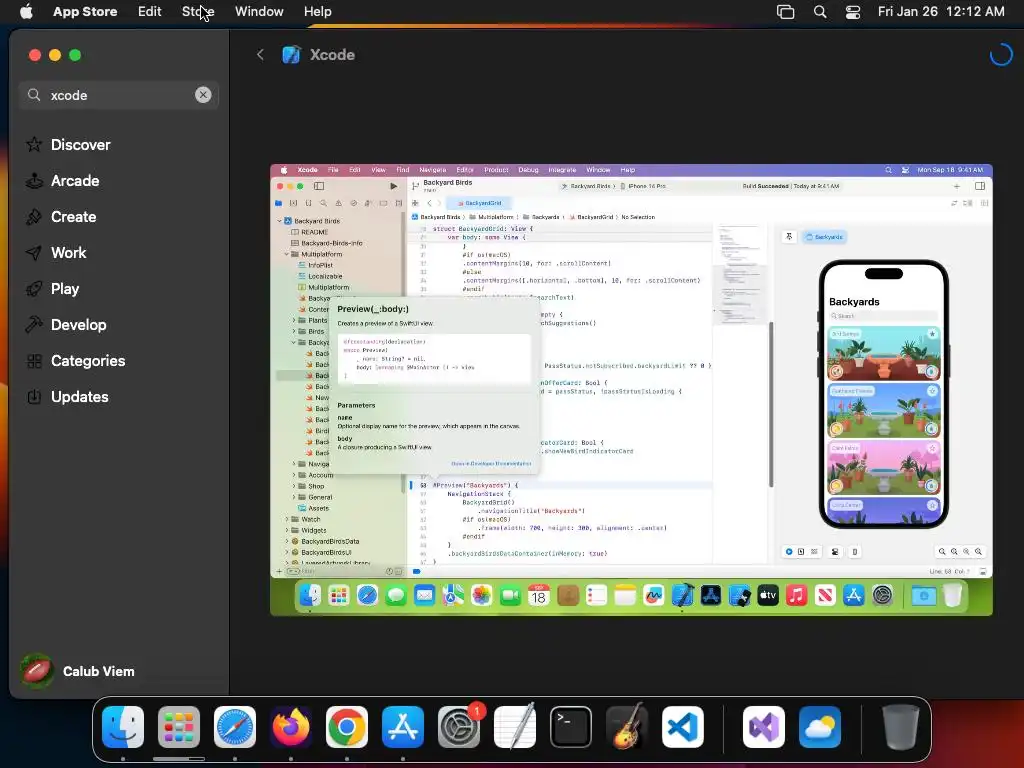1024x768 pixels.
Task: Launch Terminal from the Dock
Action: (x=571, y=727)
